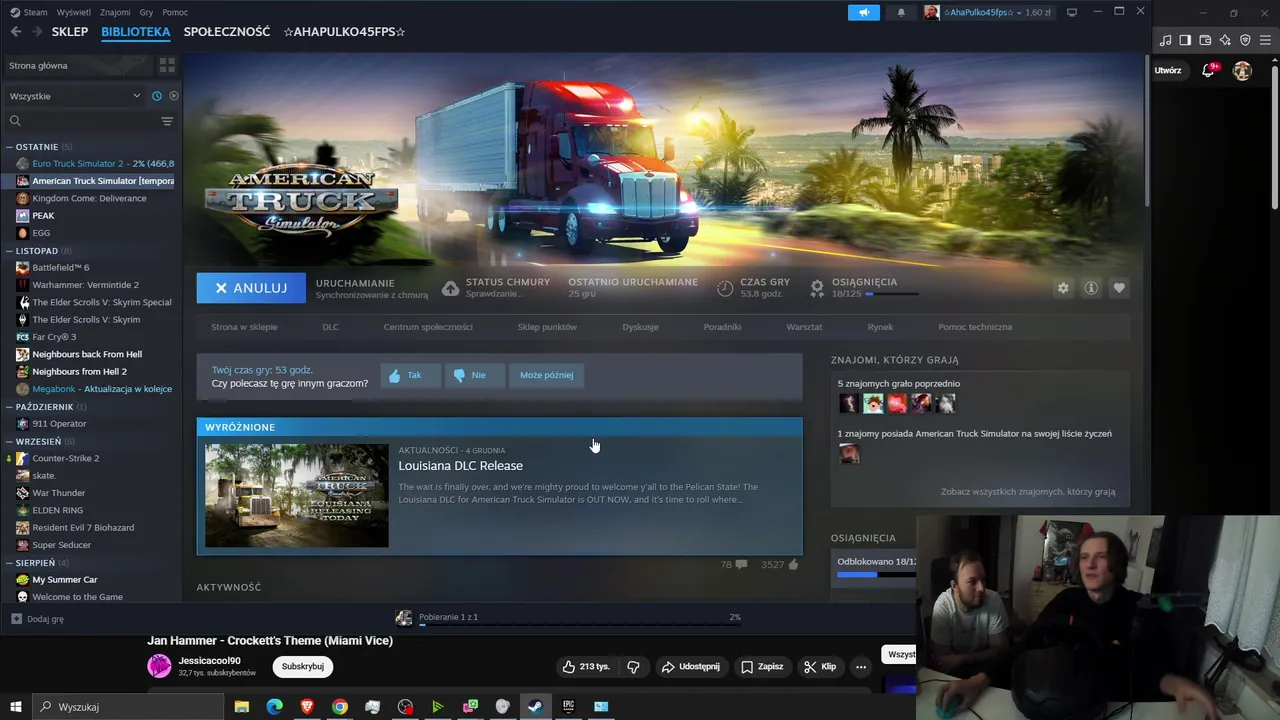Viewport: 1280px width, 720px height.
Task: Switch library to grid collections view
Action: click(x=167, y=65)
